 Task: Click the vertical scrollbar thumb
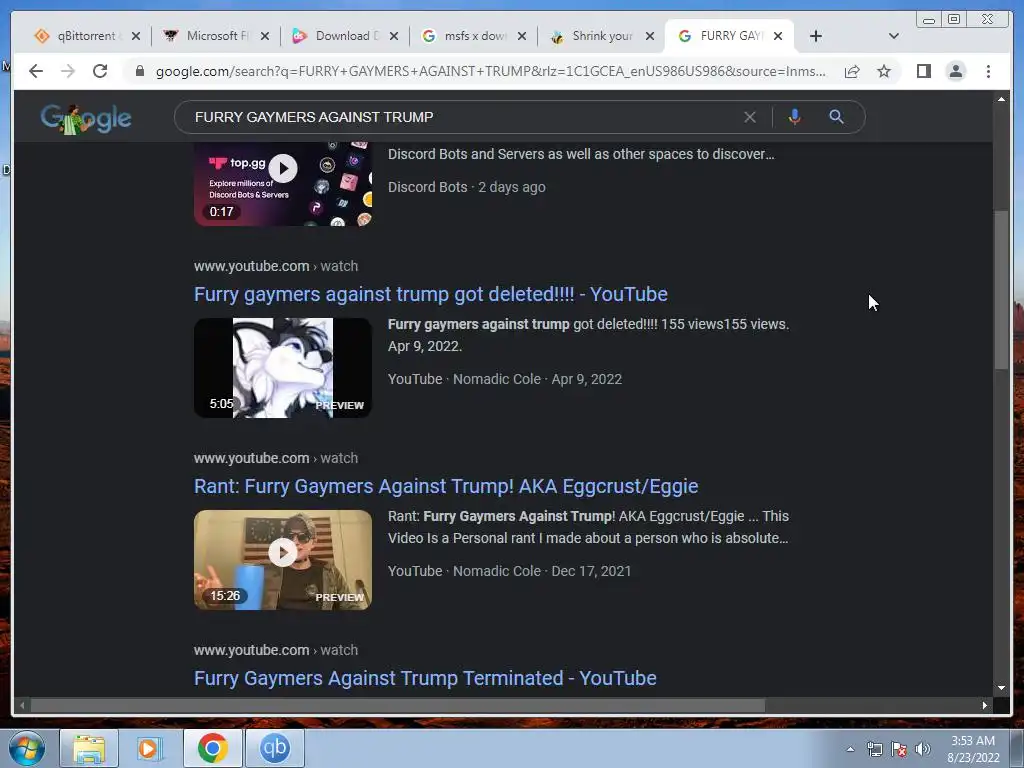pos(1001,290)
